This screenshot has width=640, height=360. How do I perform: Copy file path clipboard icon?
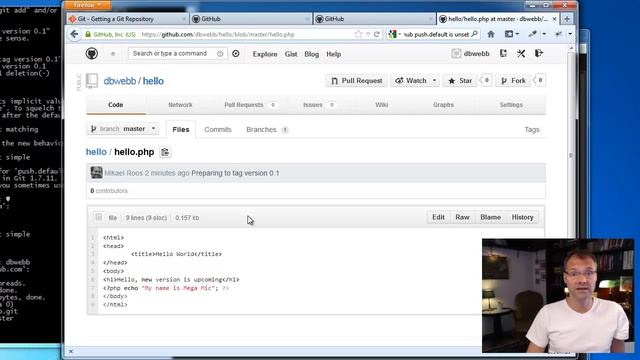[165, 152]
